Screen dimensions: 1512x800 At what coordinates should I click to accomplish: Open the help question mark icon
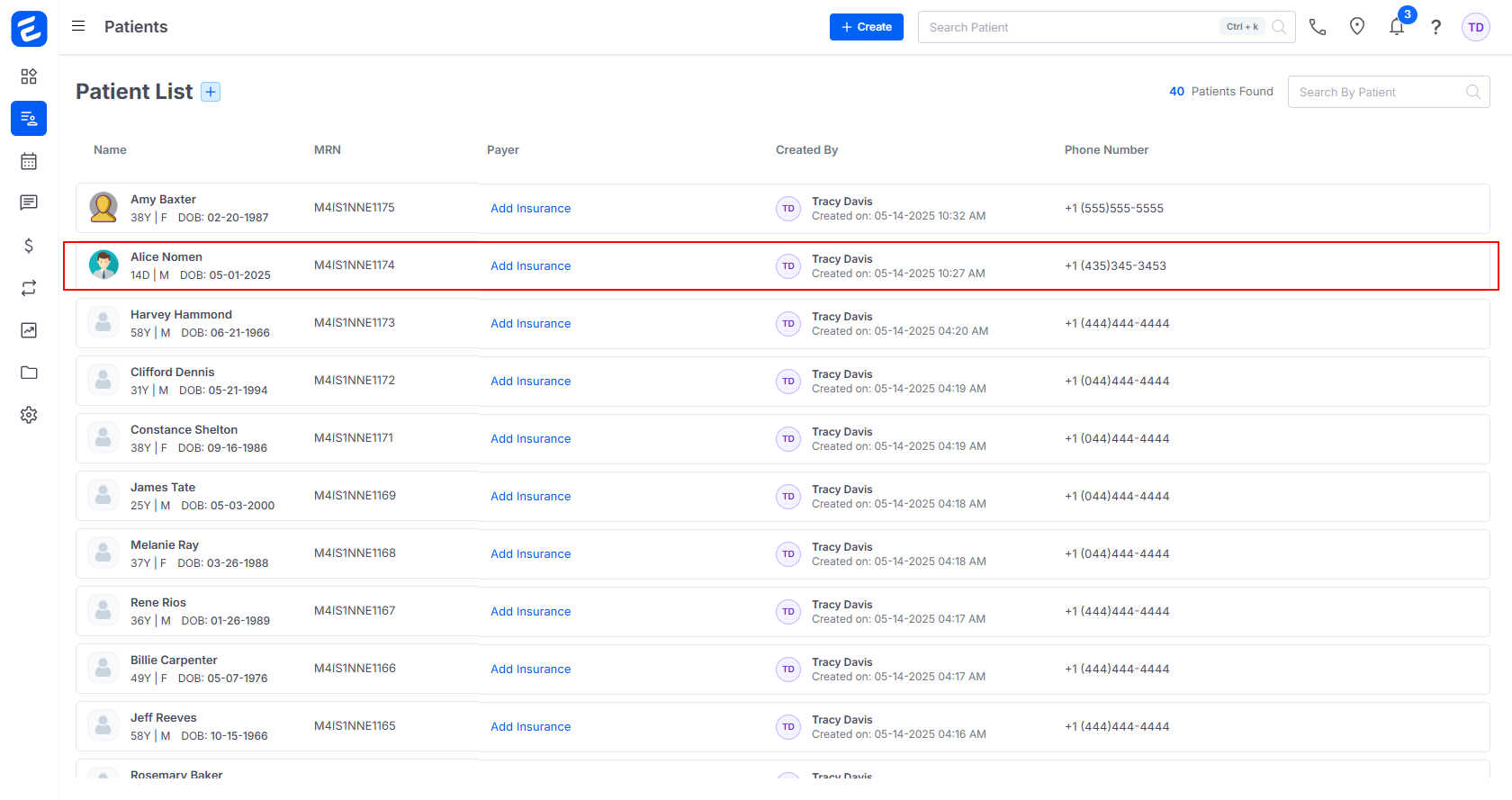coord(1435,27)
